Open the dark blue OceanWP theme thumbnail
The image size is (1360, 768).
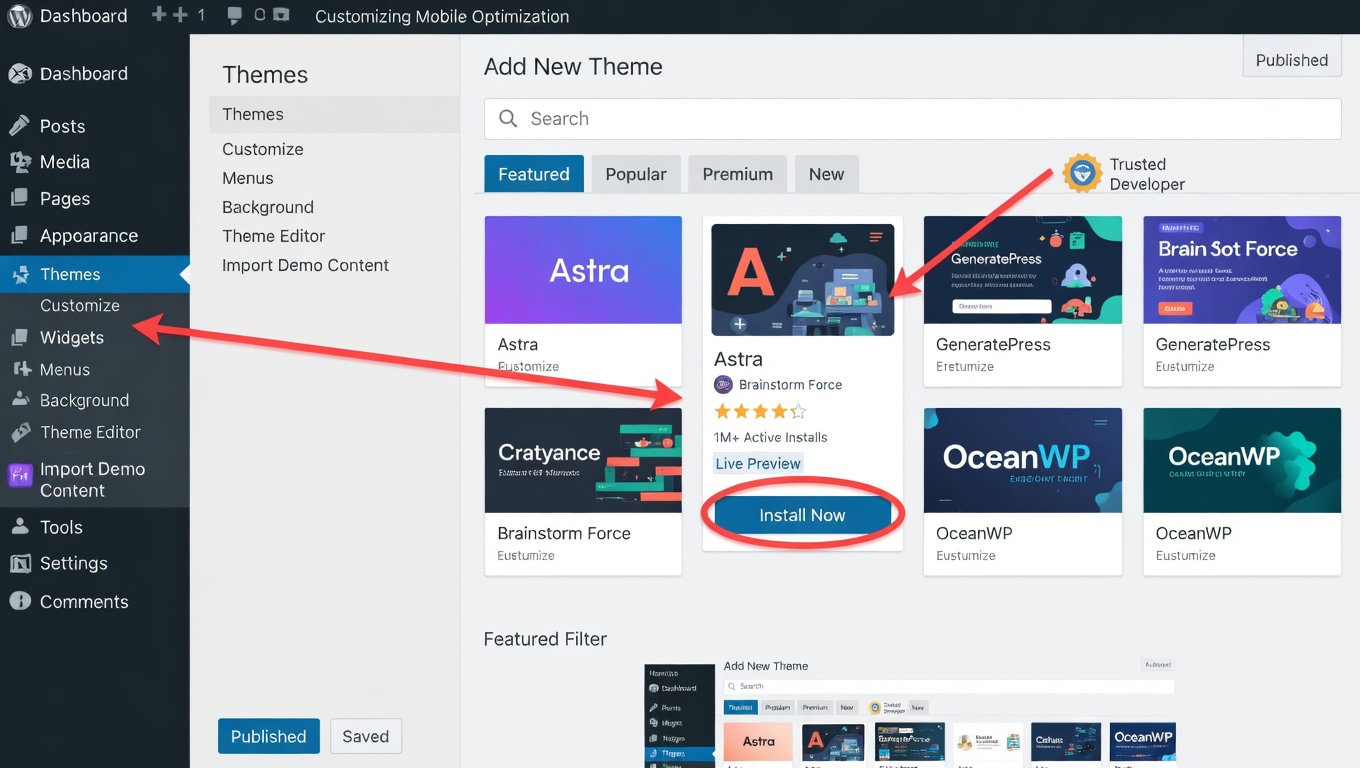tap(1022, 460)
